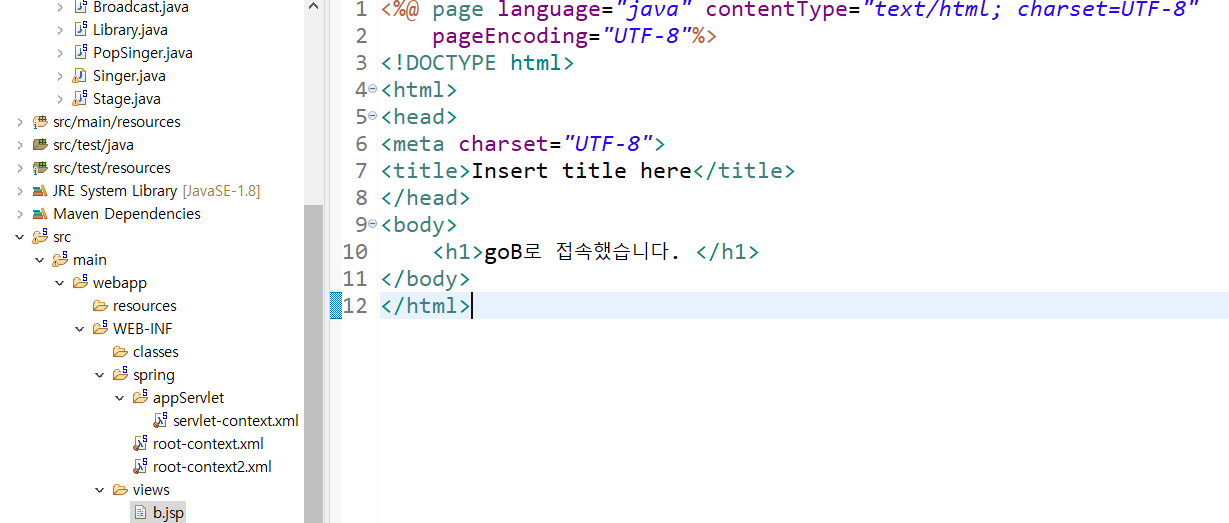Click the closing body tag on line 11
The height and width of the screenshot is (523, 1229).
coord(426,279)
